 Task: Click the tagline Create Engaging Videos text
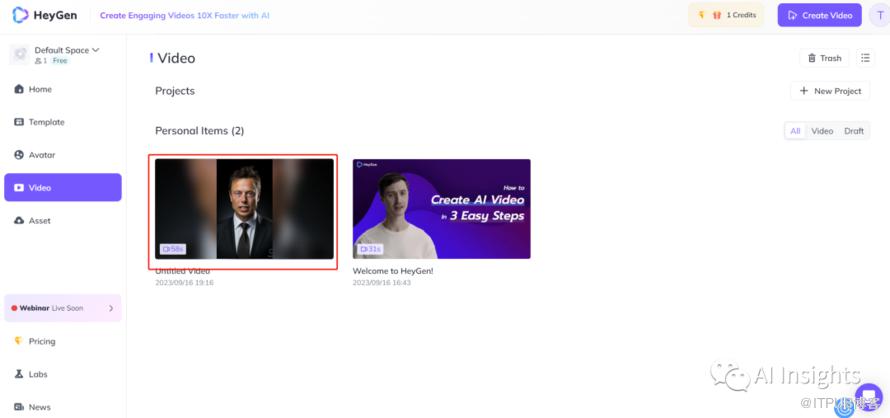[184, 15]
